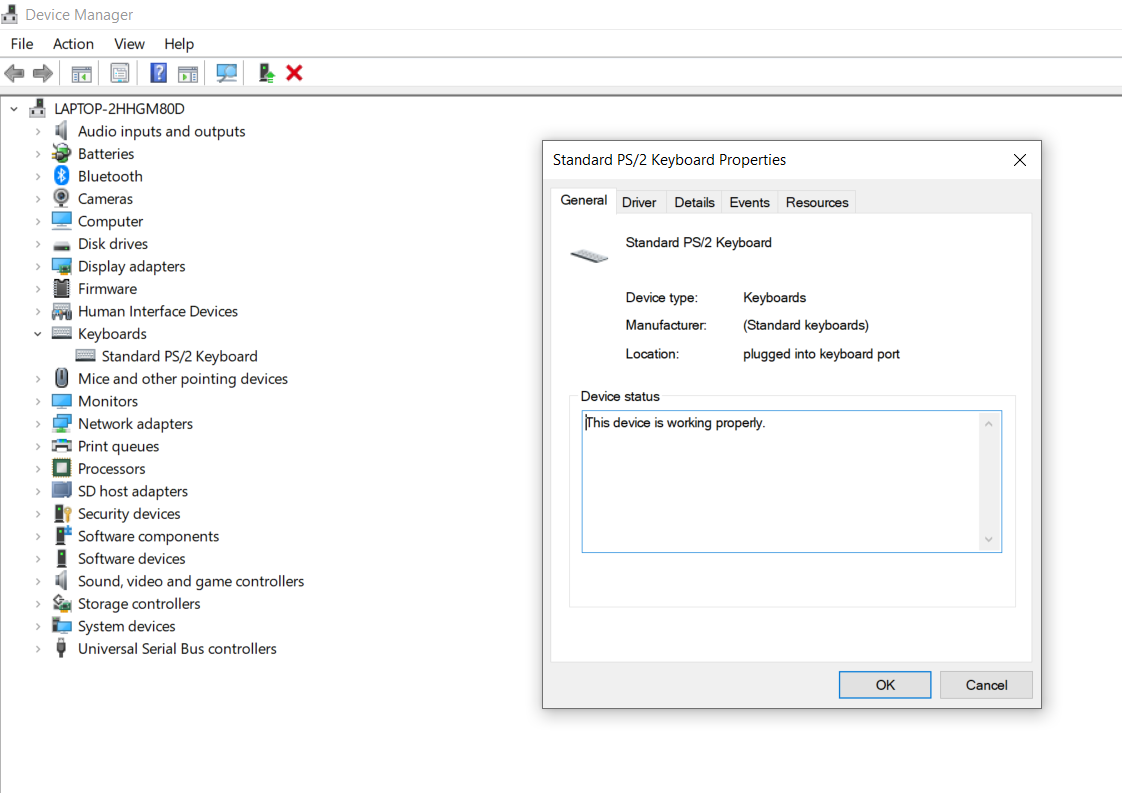This screenshot has width=1122, height=793.
Task: Expand Sound, video and game controllers
Action: point(38,581)
